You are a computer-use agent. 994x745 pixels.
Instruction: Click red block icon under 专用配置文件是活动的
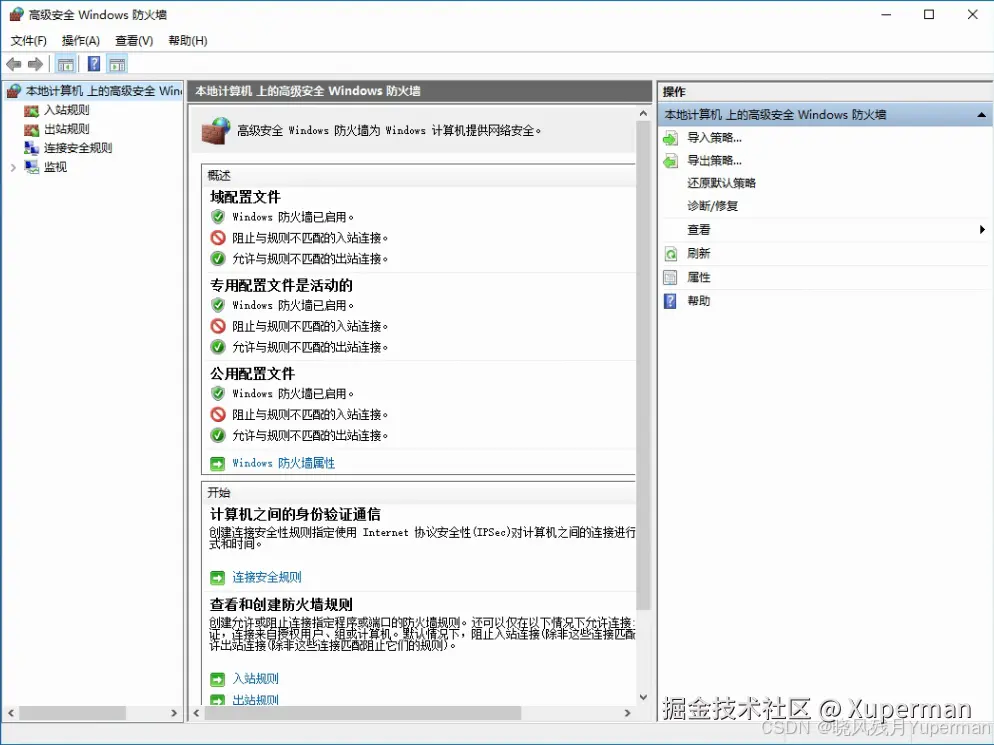218,326
